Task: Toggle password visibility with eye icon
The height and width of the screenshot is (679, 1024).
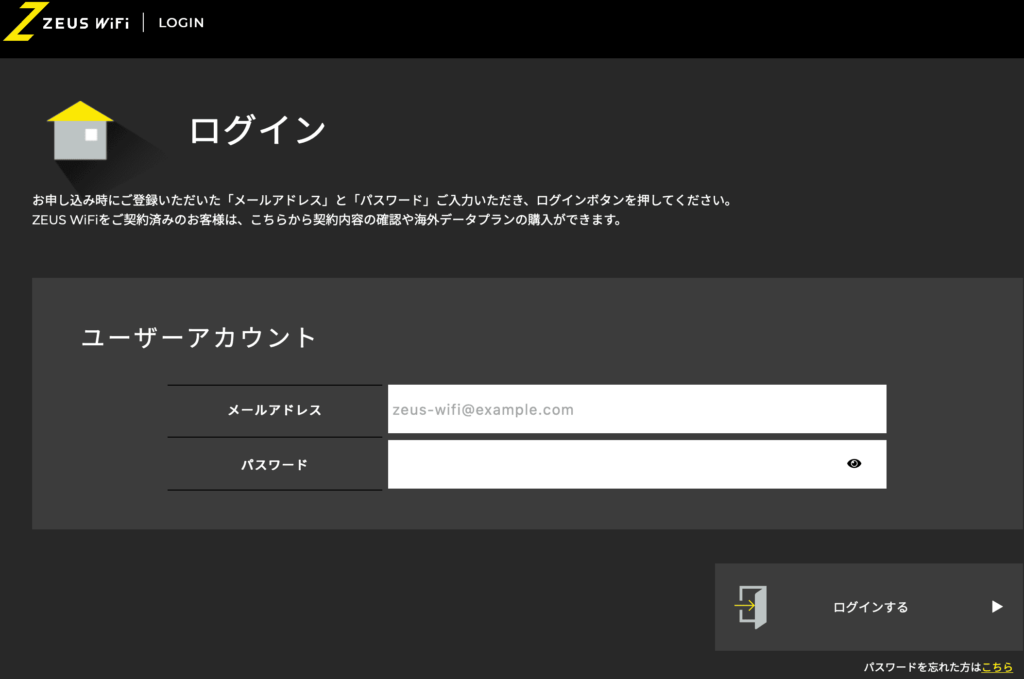Action: [x=853, y=464]
